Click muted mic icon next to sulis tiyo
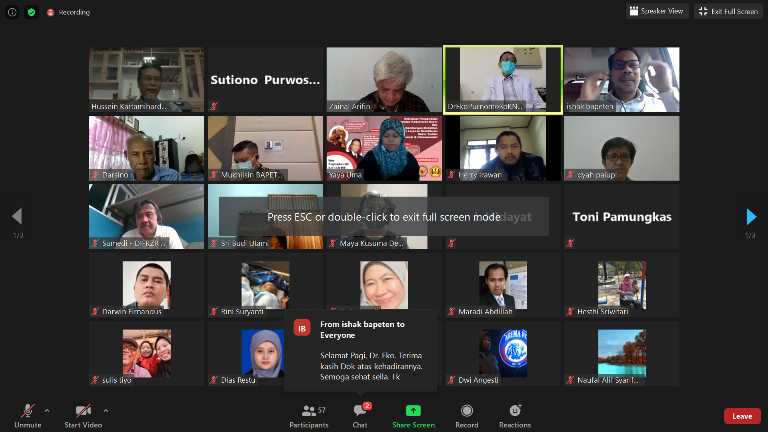This screenshot has width=768, height=432. 95,380
